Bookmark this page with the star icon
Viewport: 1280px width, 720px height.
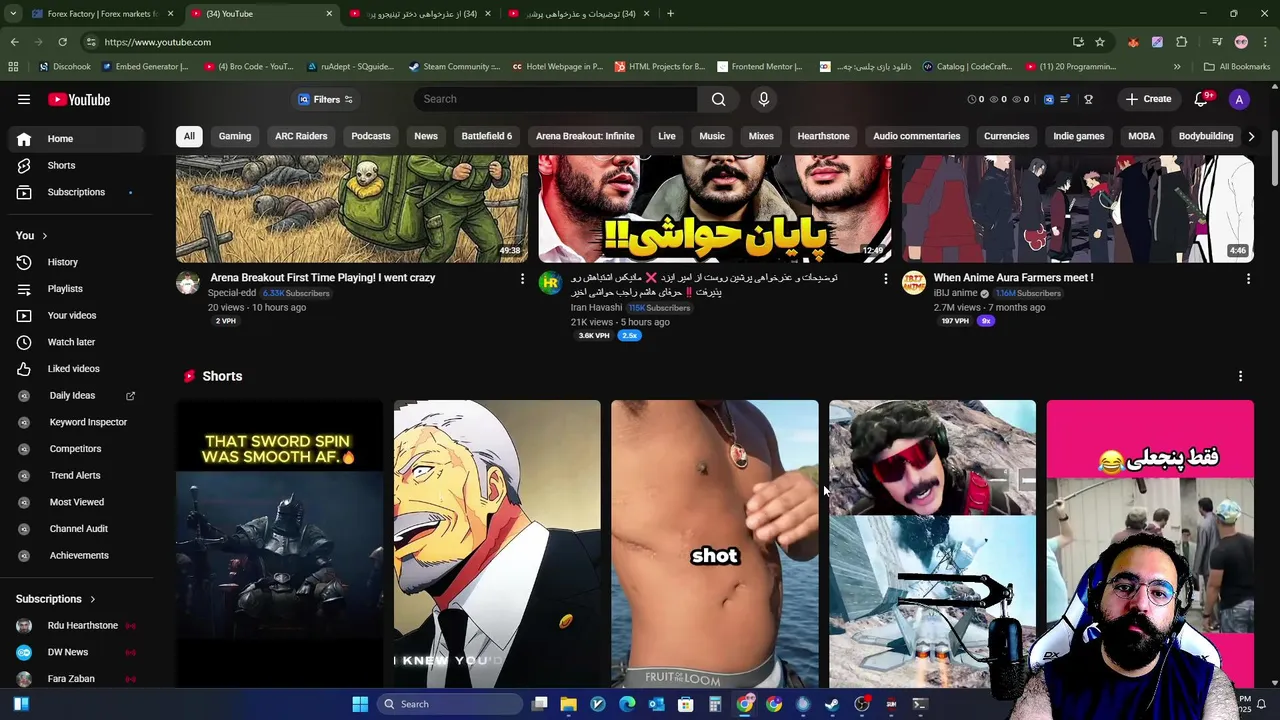click(x=1100, y=42)
